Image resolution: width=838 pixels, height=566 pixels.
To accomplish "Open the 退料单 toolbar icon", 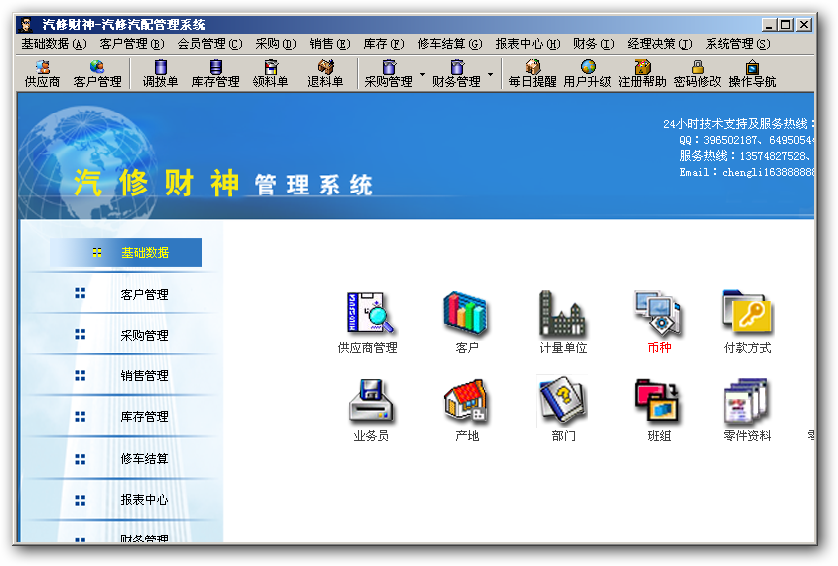I will pos(325,73).
